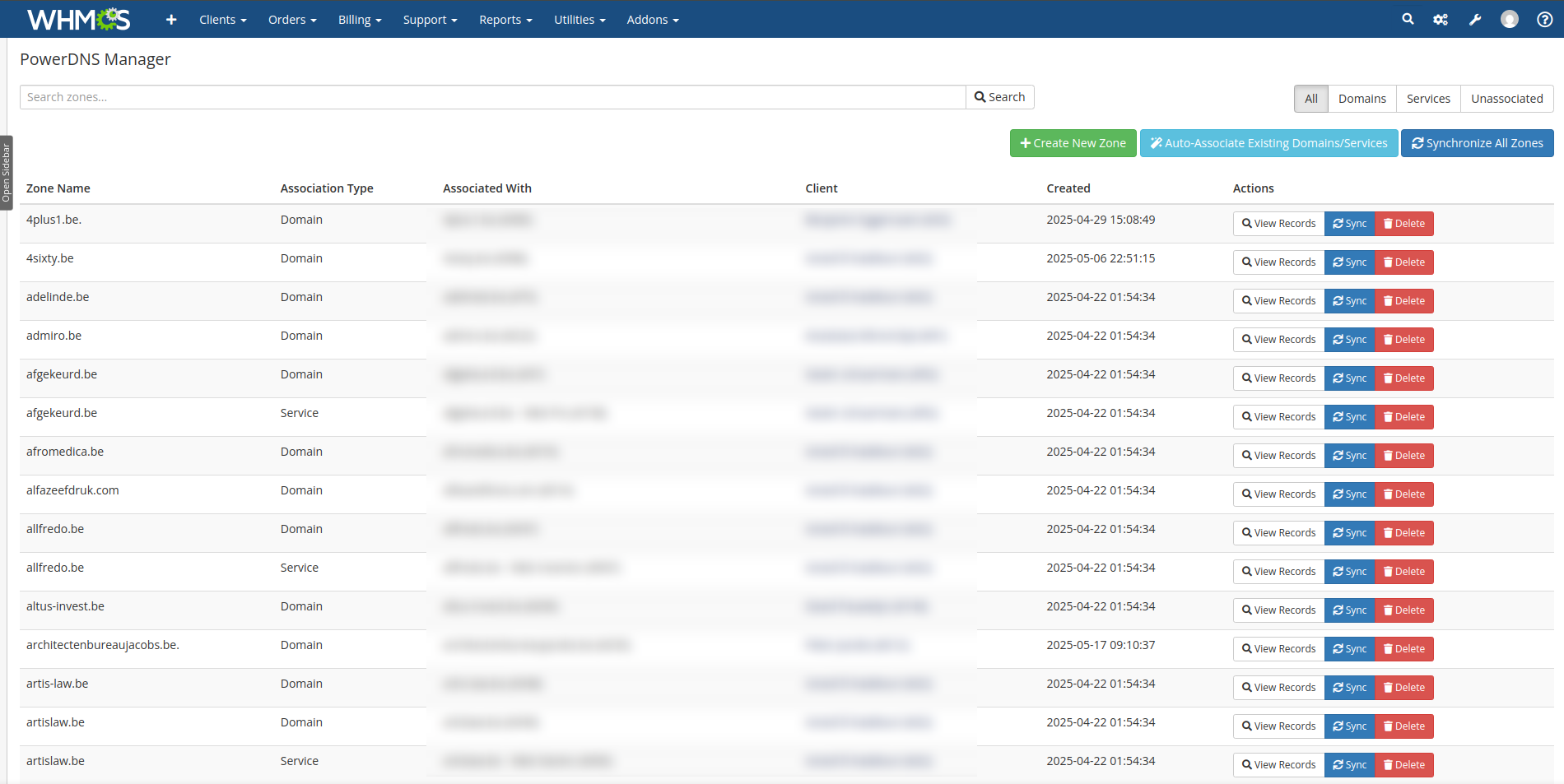Viewport: 1564px width, 784px height.
Task: Select the All filter tab
Action: pos(1310,99)
